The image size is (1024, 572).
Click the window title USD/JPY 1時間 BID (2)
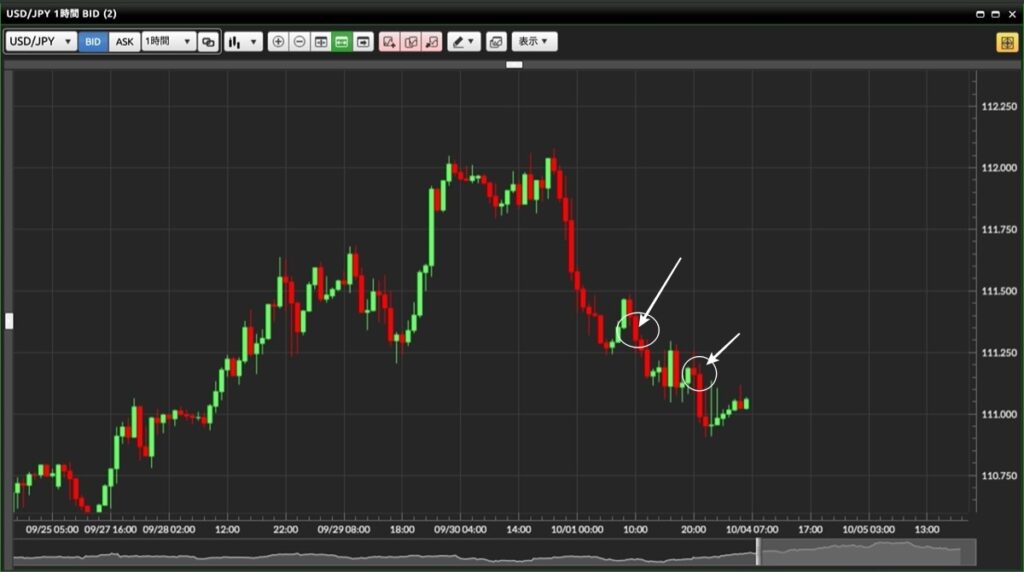click(61, 13)
